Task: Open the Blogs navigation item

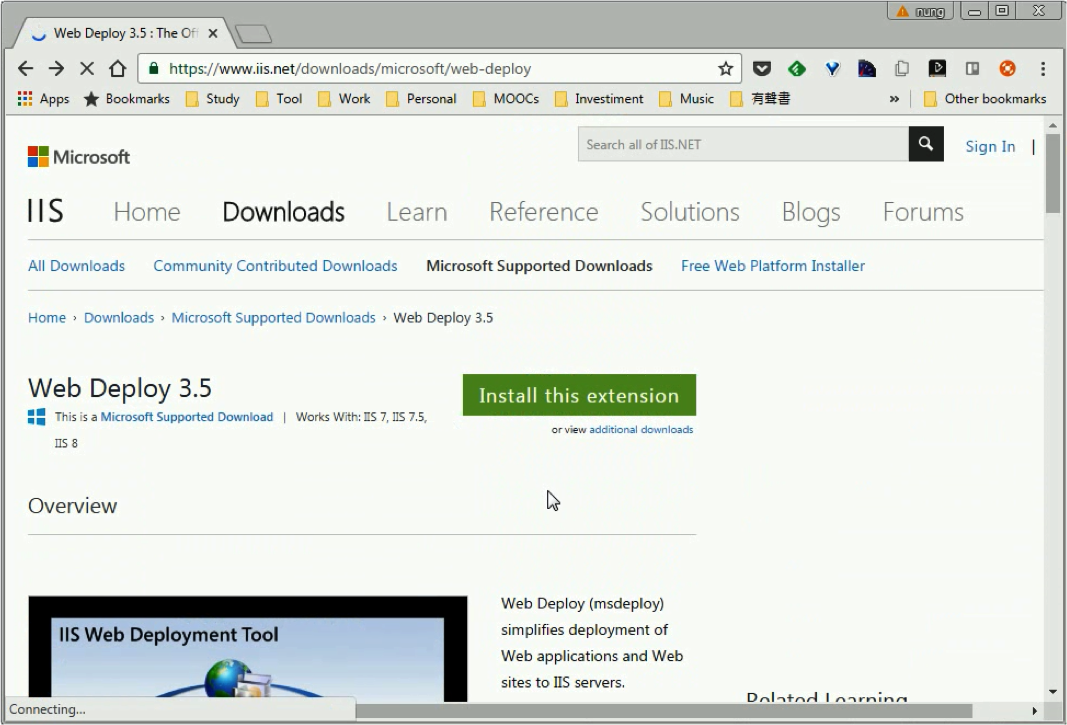Action: point(811,212)
